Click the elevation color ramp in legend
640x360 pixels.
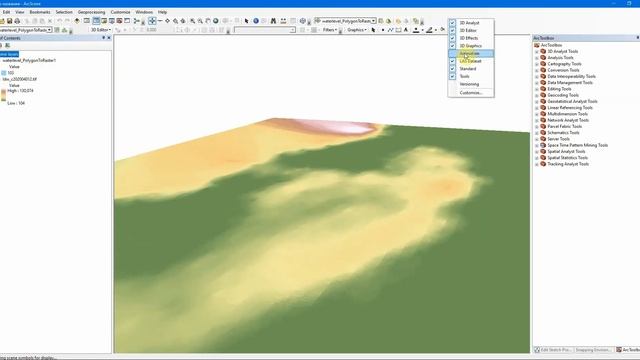coord(3,96)
